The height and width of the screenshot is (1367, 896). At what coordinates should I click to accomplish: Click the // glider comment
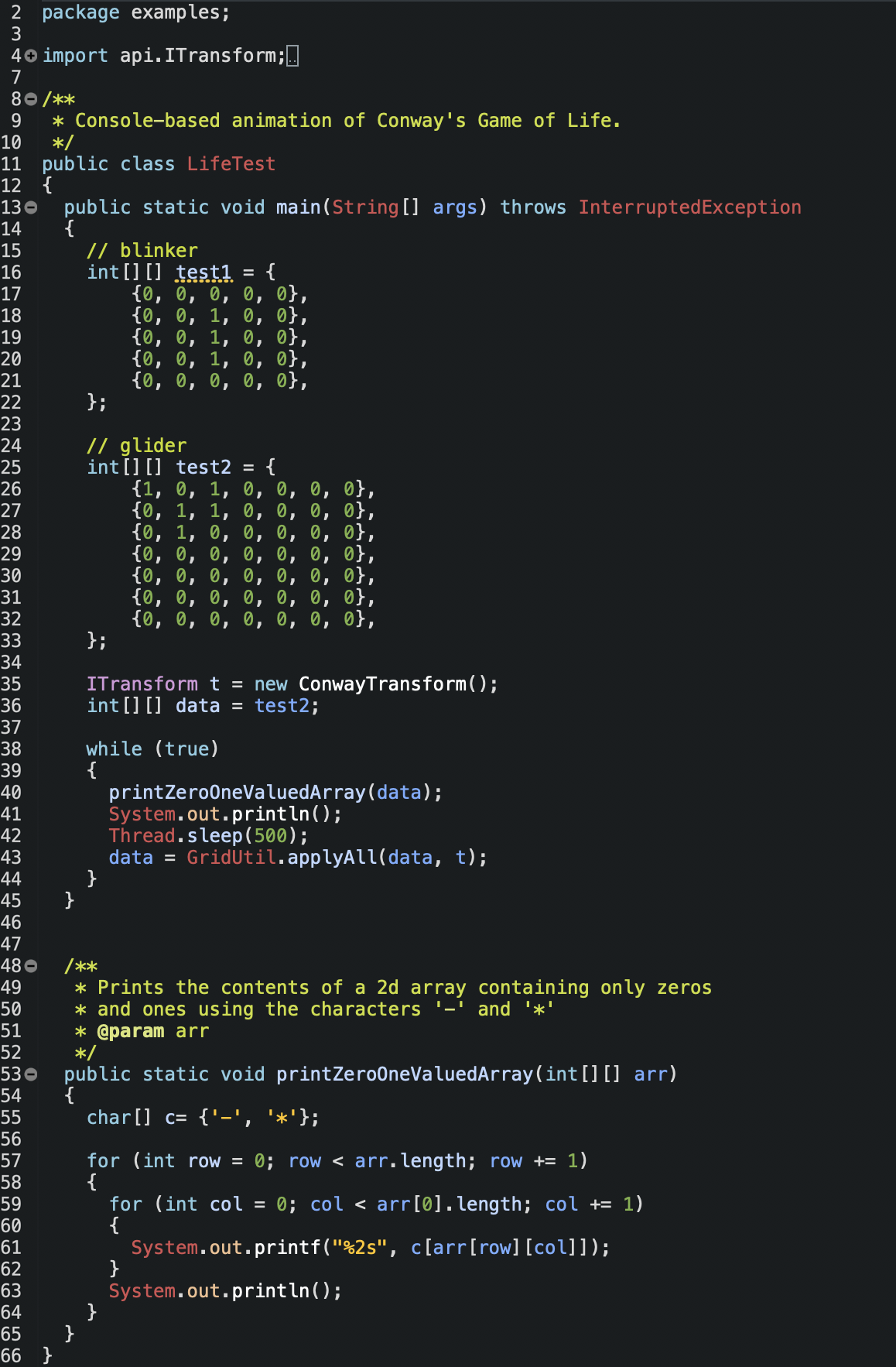tap(137, 446)
